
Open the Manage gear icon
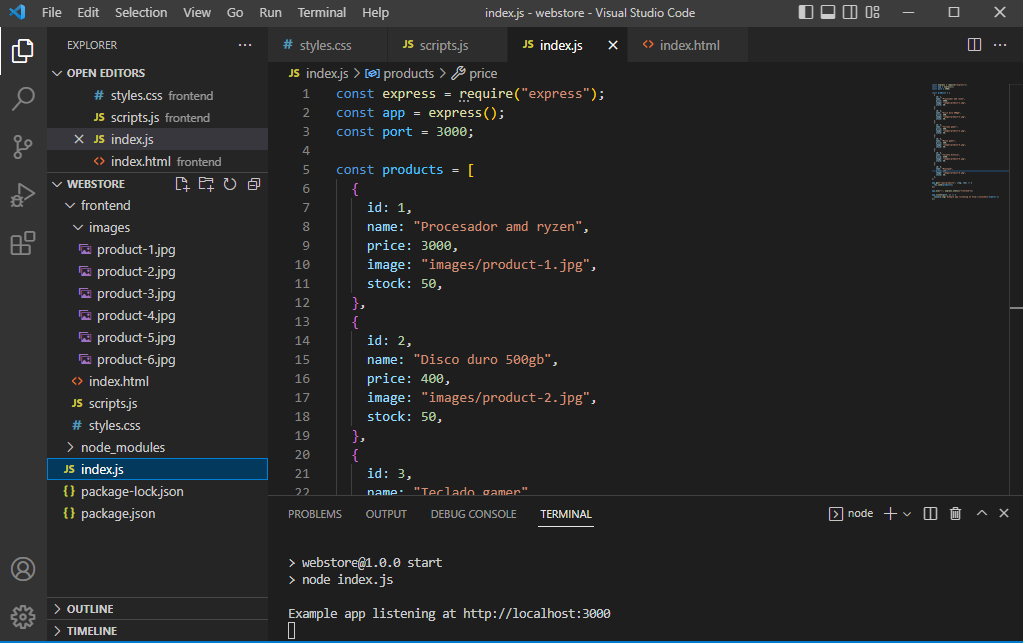pos(23,616)
